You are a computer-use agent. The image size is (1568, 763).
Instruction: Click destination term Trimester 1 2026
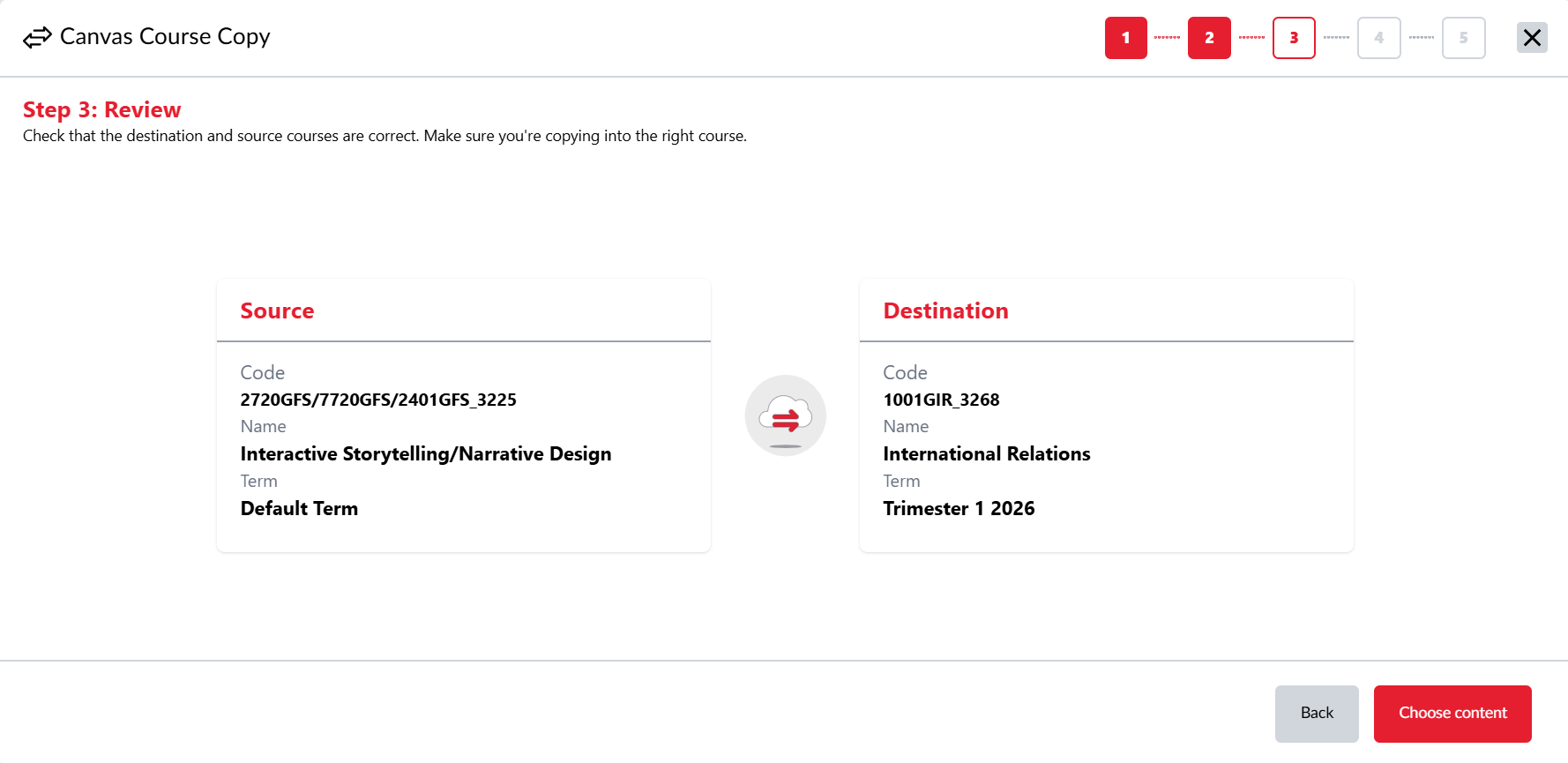[959, 508]
